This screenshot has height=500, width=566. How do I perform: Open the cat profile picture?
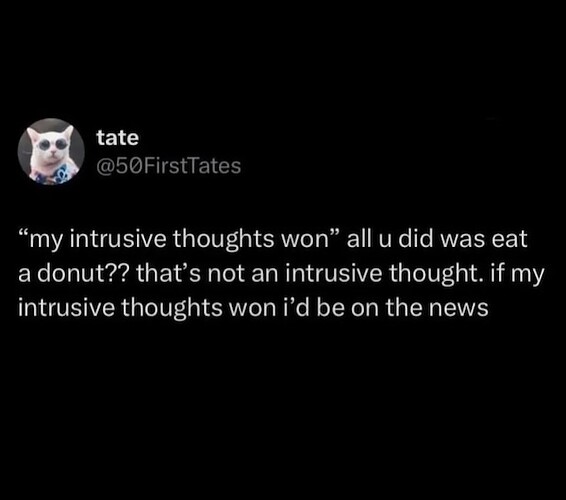coord(51,152)
